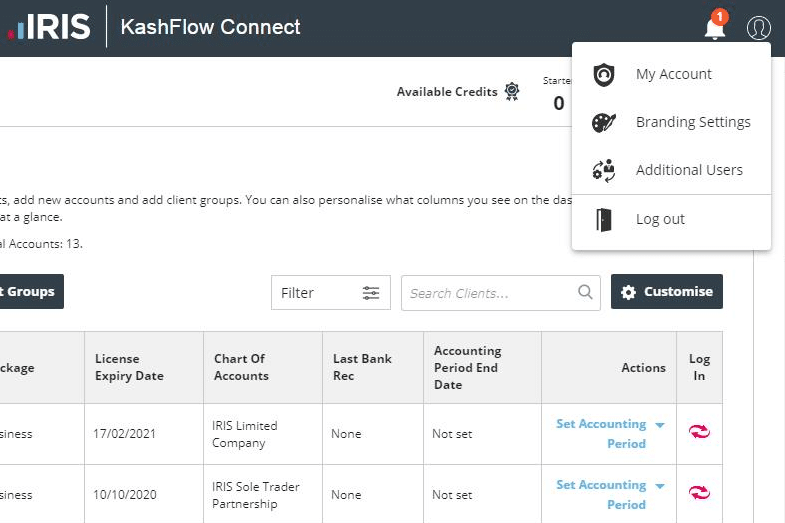Click the Chart Of Accounts column header
The height and width of the screenshot is (523, 785).
point(241,367)
